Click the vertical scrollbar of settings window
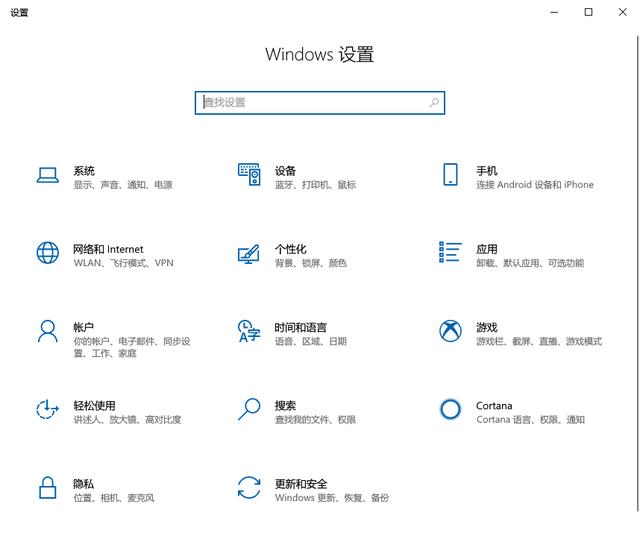 638,273
